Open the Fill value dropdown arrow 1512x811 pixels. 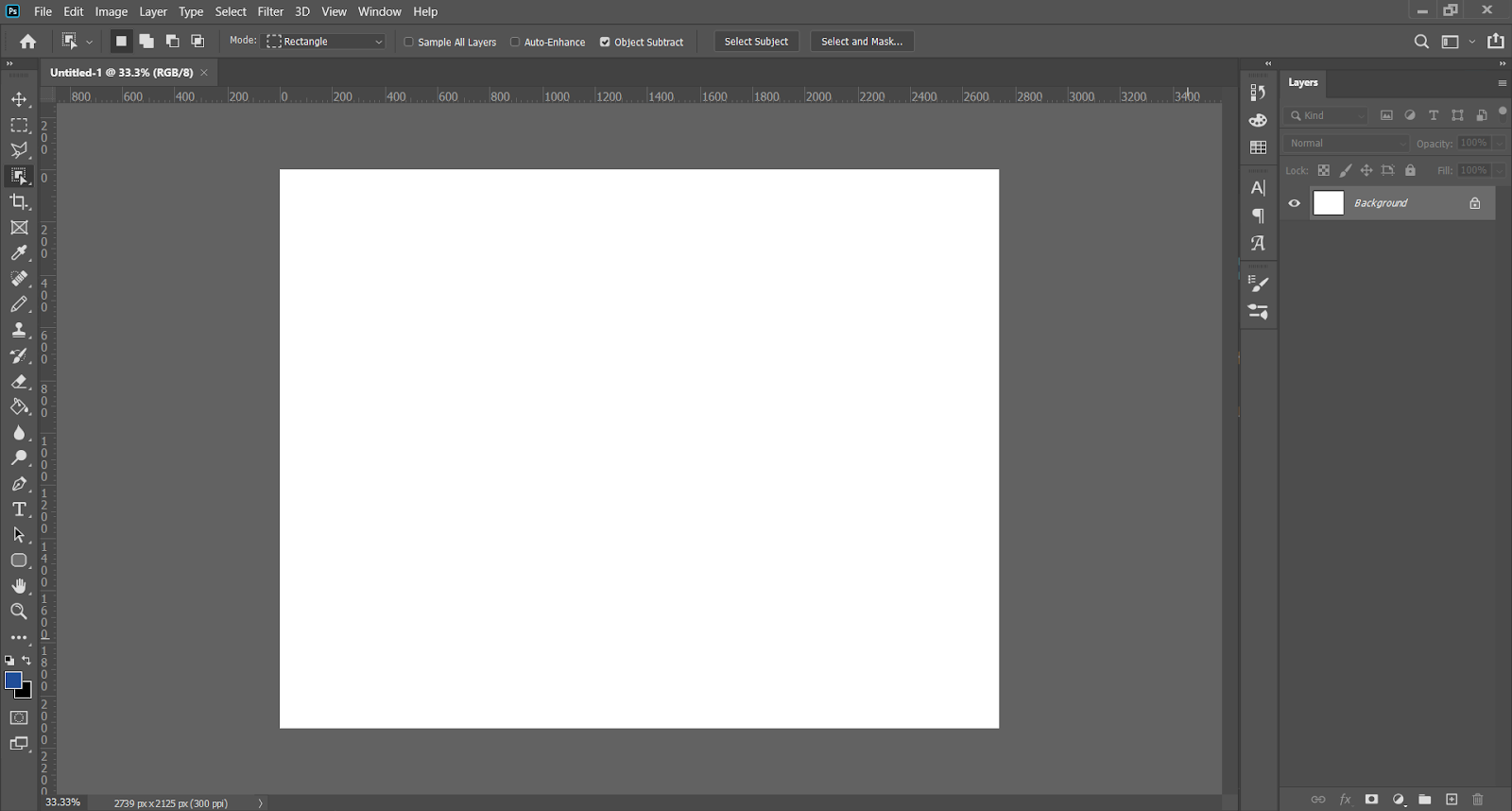click(1499, 170)
